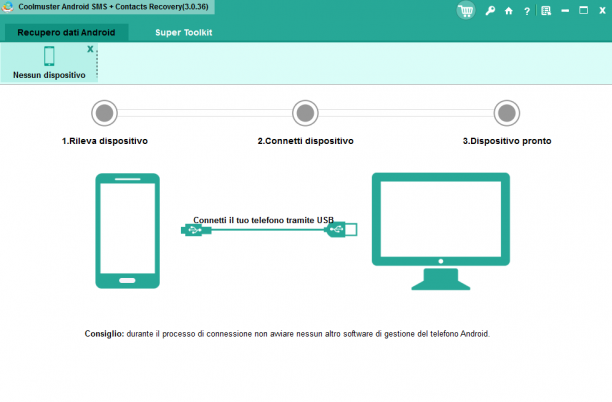
Task: Go to the home icon
Action: (509, 11)
